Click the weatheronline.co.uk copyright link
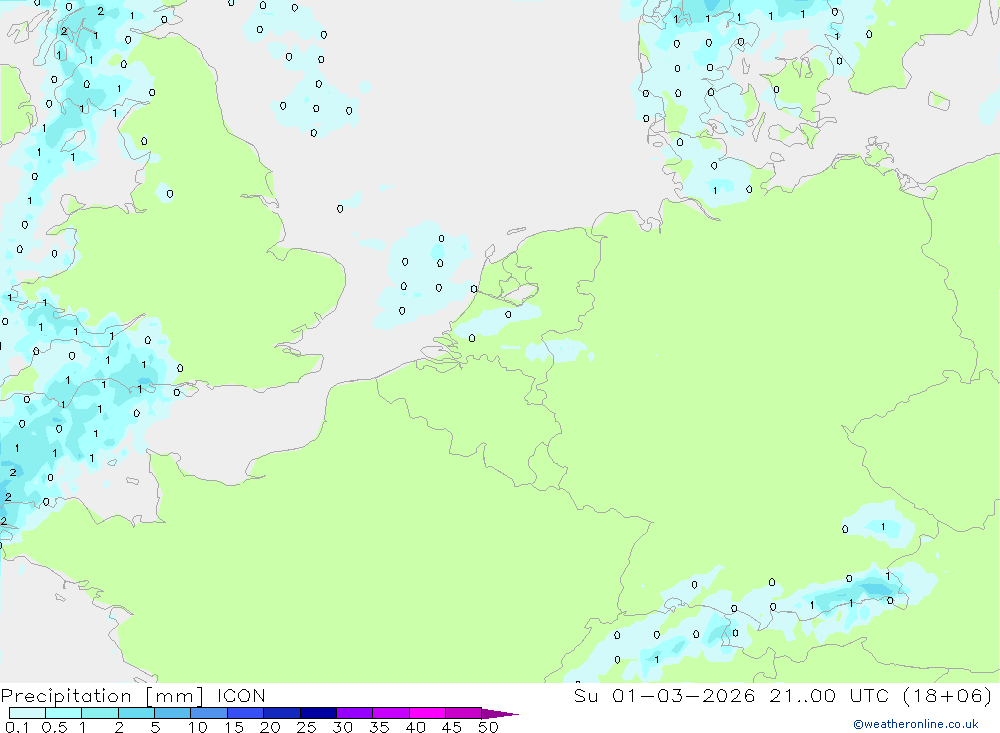Image resolution: width=1000 pixels, height=733 pixels. tap(916, 724)
